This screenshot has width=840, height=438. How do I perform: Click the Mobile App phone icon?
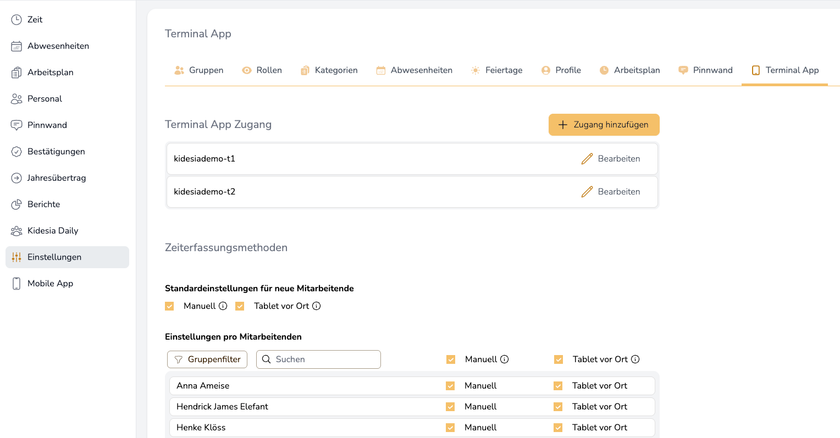[x=17, y=283]
